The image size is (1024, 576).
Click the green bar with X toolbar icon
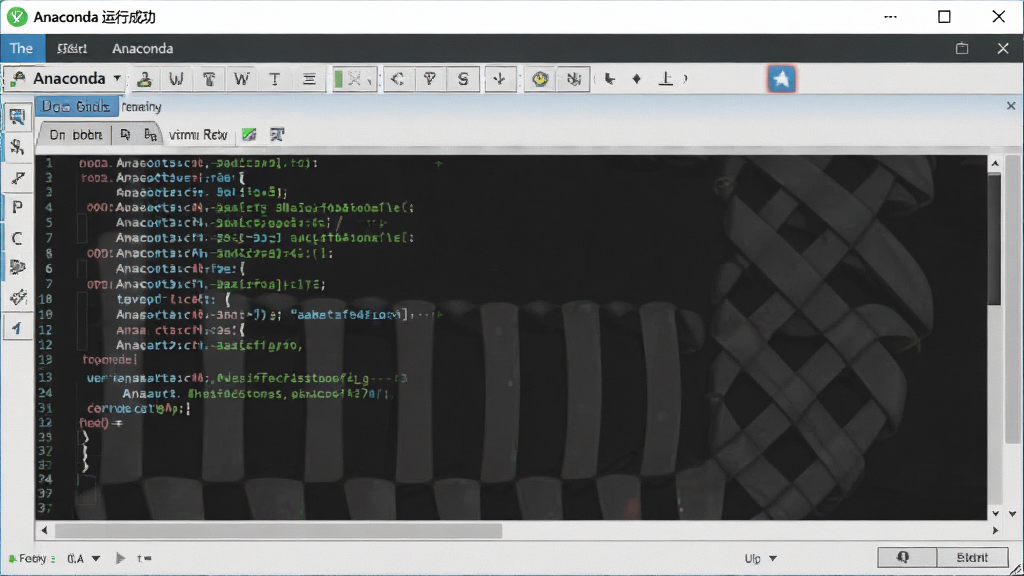coord(354,79)
